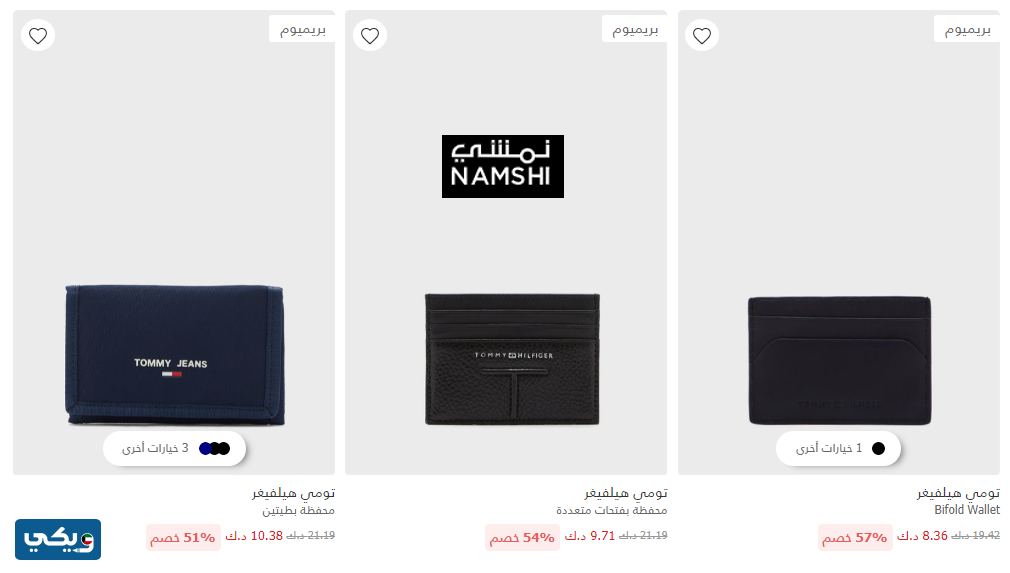Show the 1 other option pill
This screenshot has width=1010, height=573.
pos(838,448)
